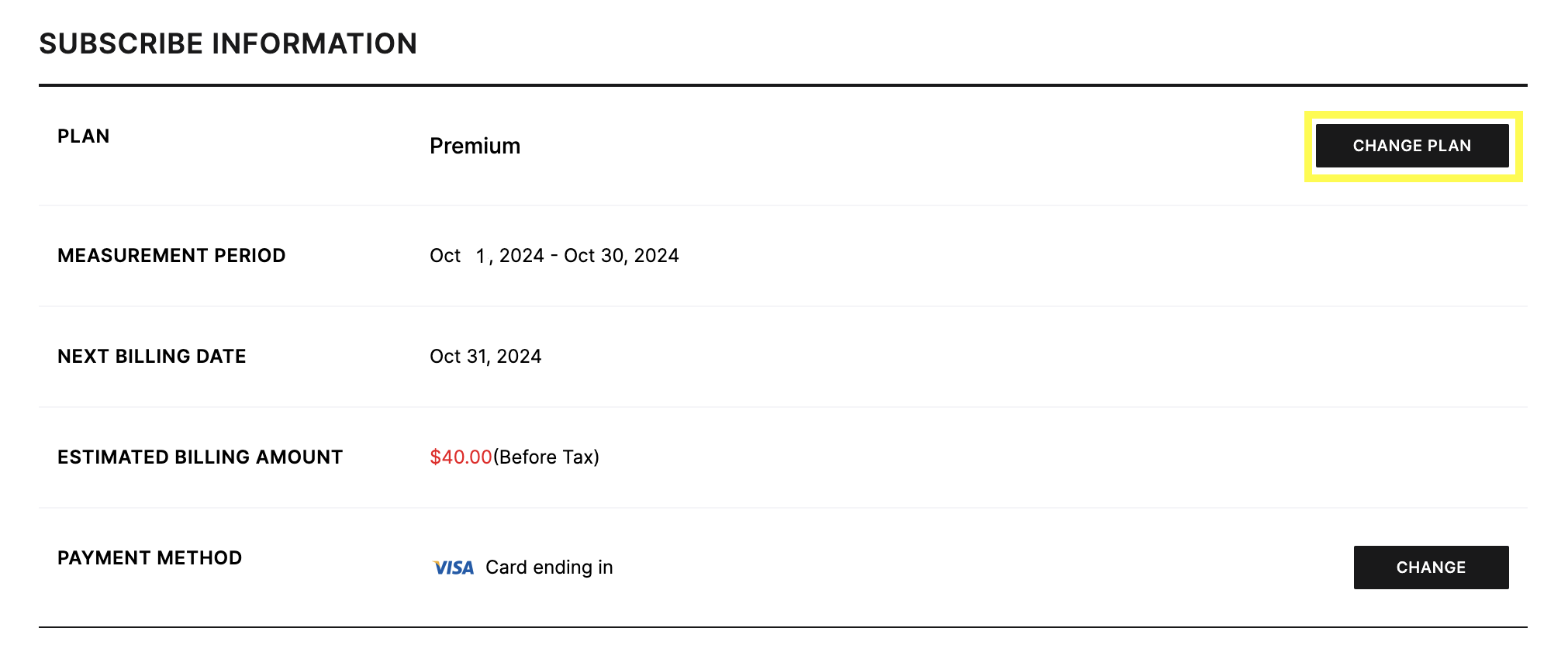Click the dash between measurement period dates
This screenshot has height=659, width=1568.
[x=554, y=256]
